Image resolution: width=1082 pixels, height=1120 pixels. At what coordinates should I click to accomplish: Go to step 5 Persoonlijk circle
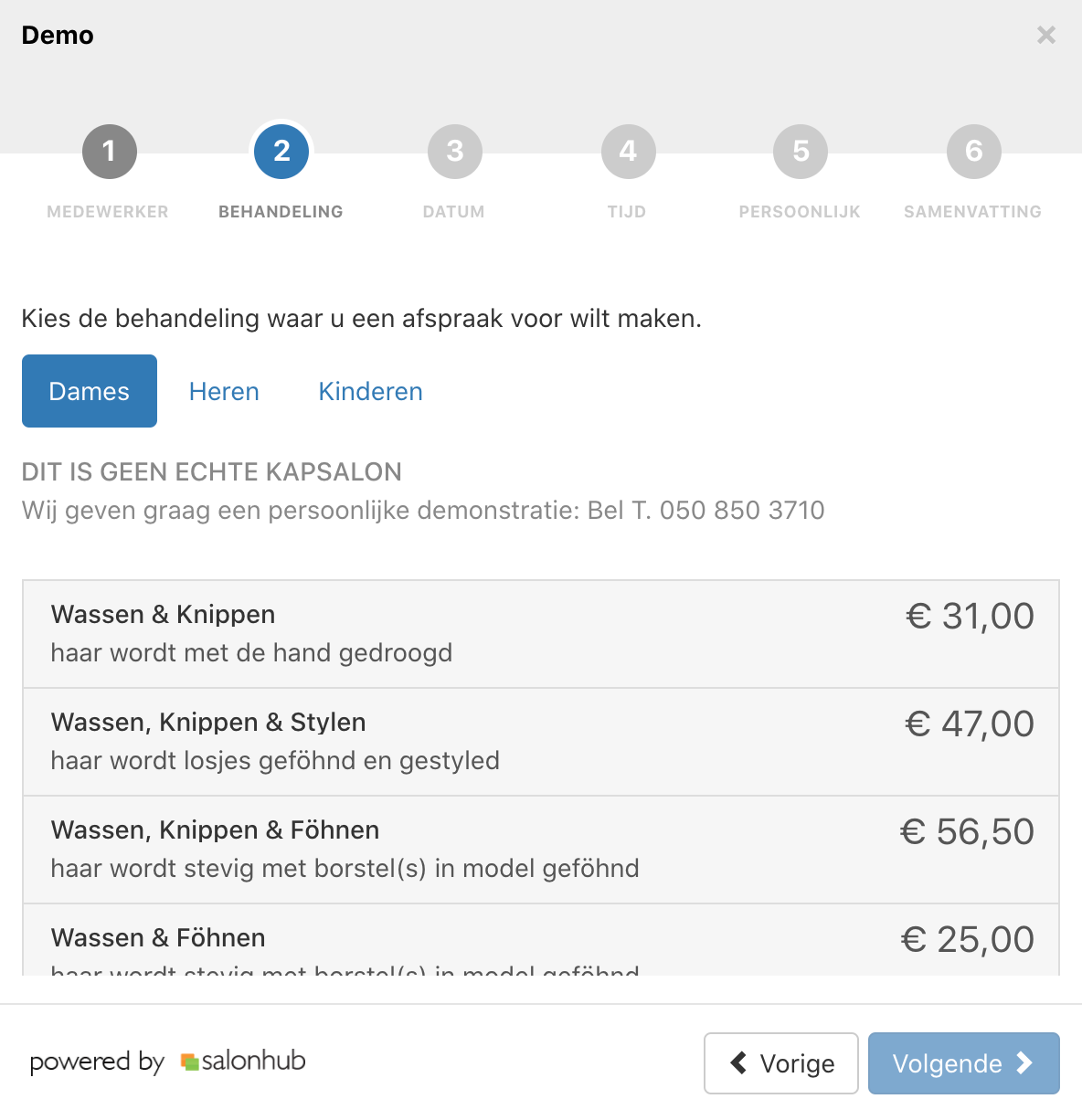pyautogui.click(x=801, y=152)
